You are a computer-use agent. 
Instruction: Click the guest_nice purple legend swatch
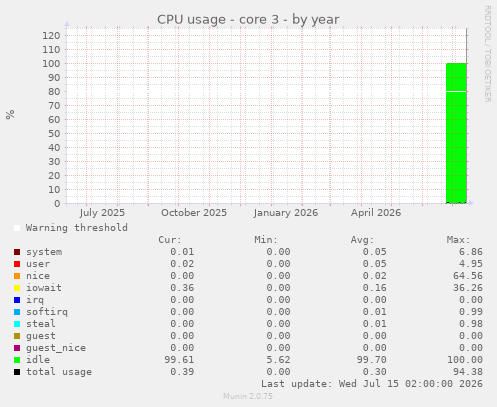point(17,348)
